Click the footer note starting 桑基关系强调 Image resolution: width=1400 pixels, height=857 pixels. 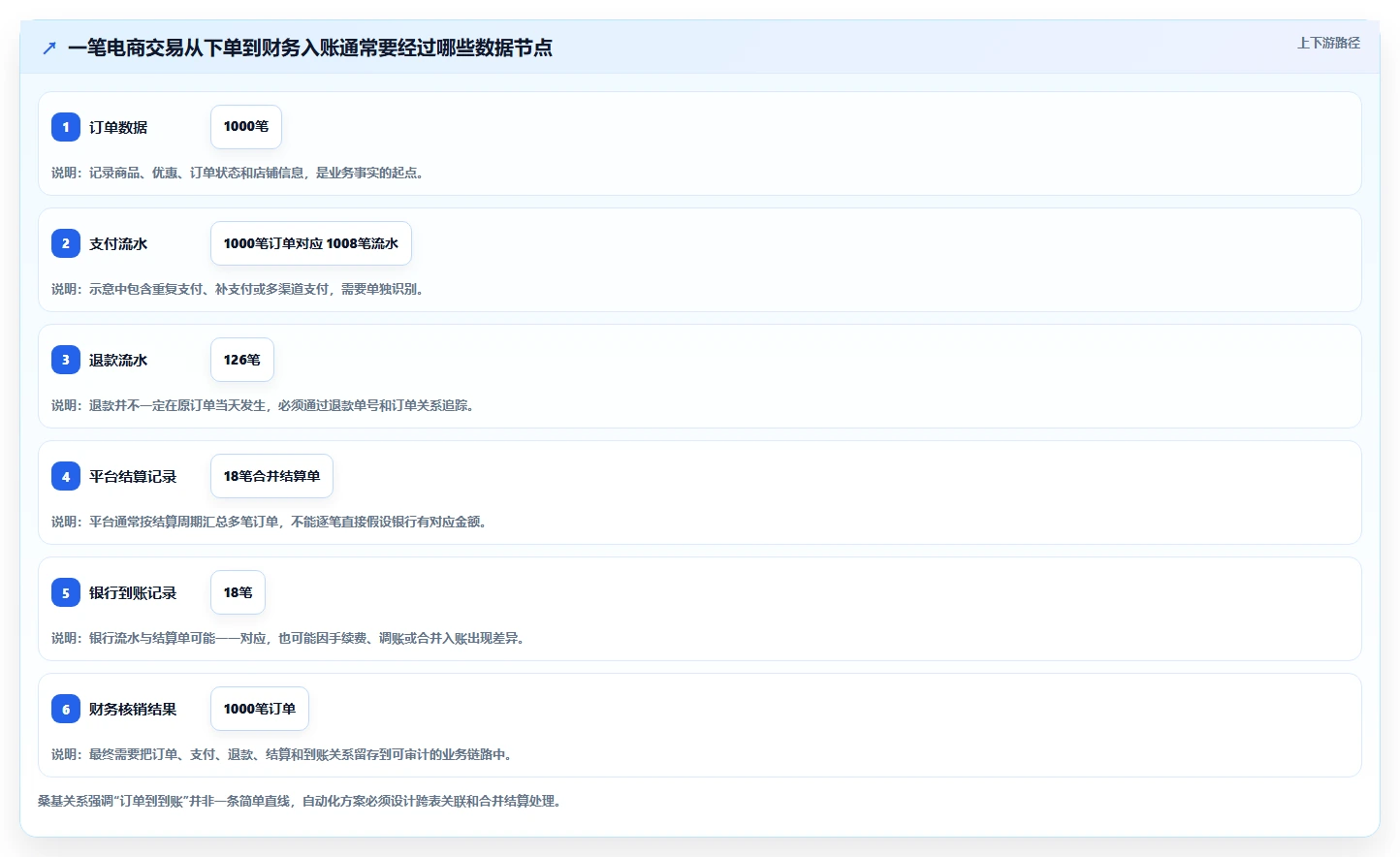(x=300, y=801)
